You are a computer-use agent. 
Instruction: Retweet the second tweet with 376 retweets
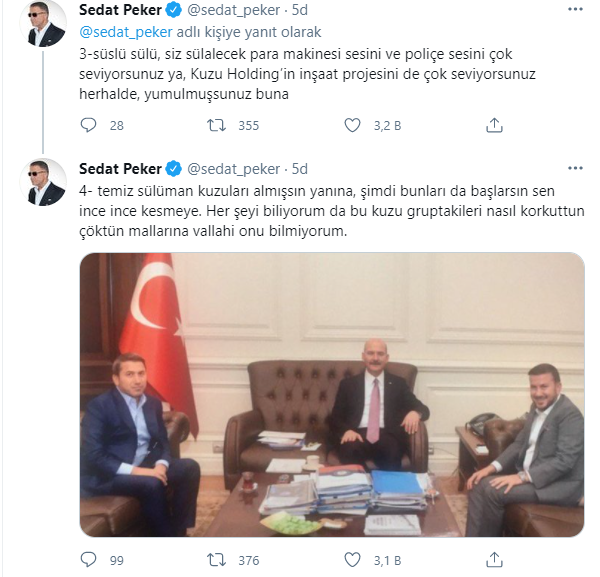click(216, 560)
